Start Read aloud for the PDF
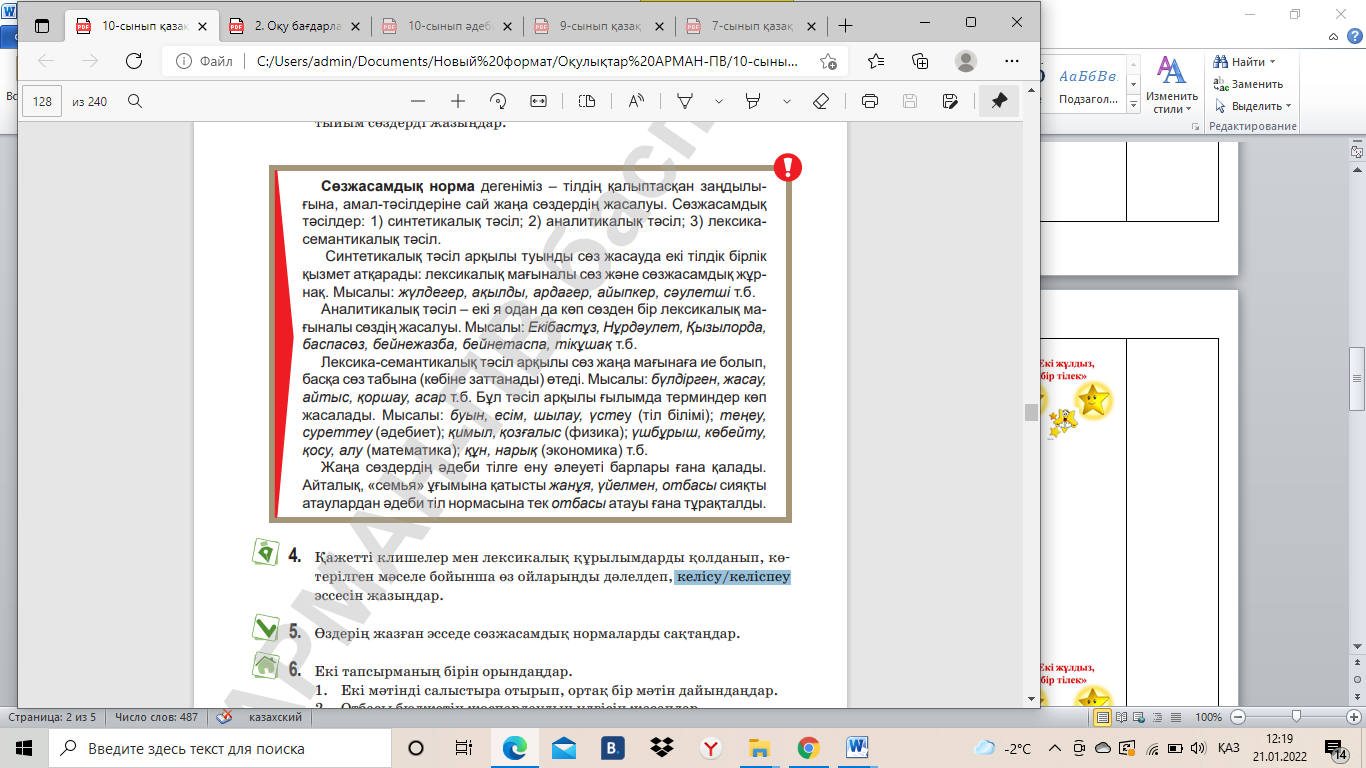The height and width of the screenshot is (768, 1366). 636,101
